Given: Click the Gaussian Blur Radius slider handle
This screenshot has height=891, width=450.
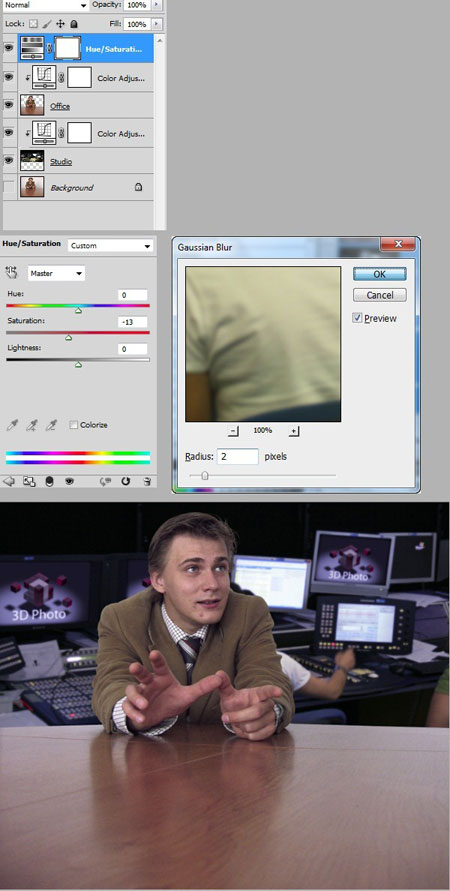Looking at the screenshot, I should (x=205, y=476).
